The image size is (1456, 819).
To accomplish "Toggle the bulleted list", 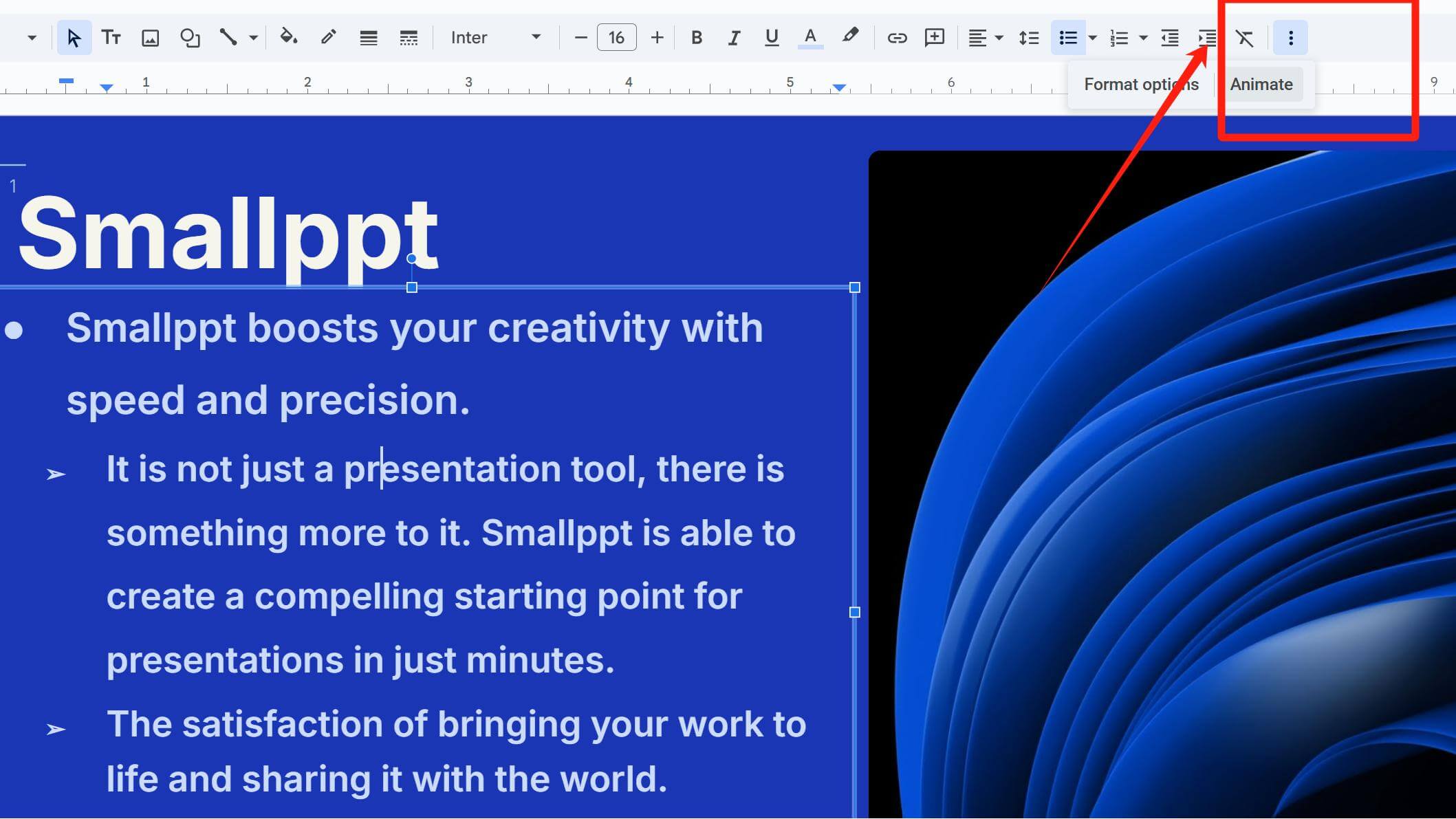I will coord(1067,37).
